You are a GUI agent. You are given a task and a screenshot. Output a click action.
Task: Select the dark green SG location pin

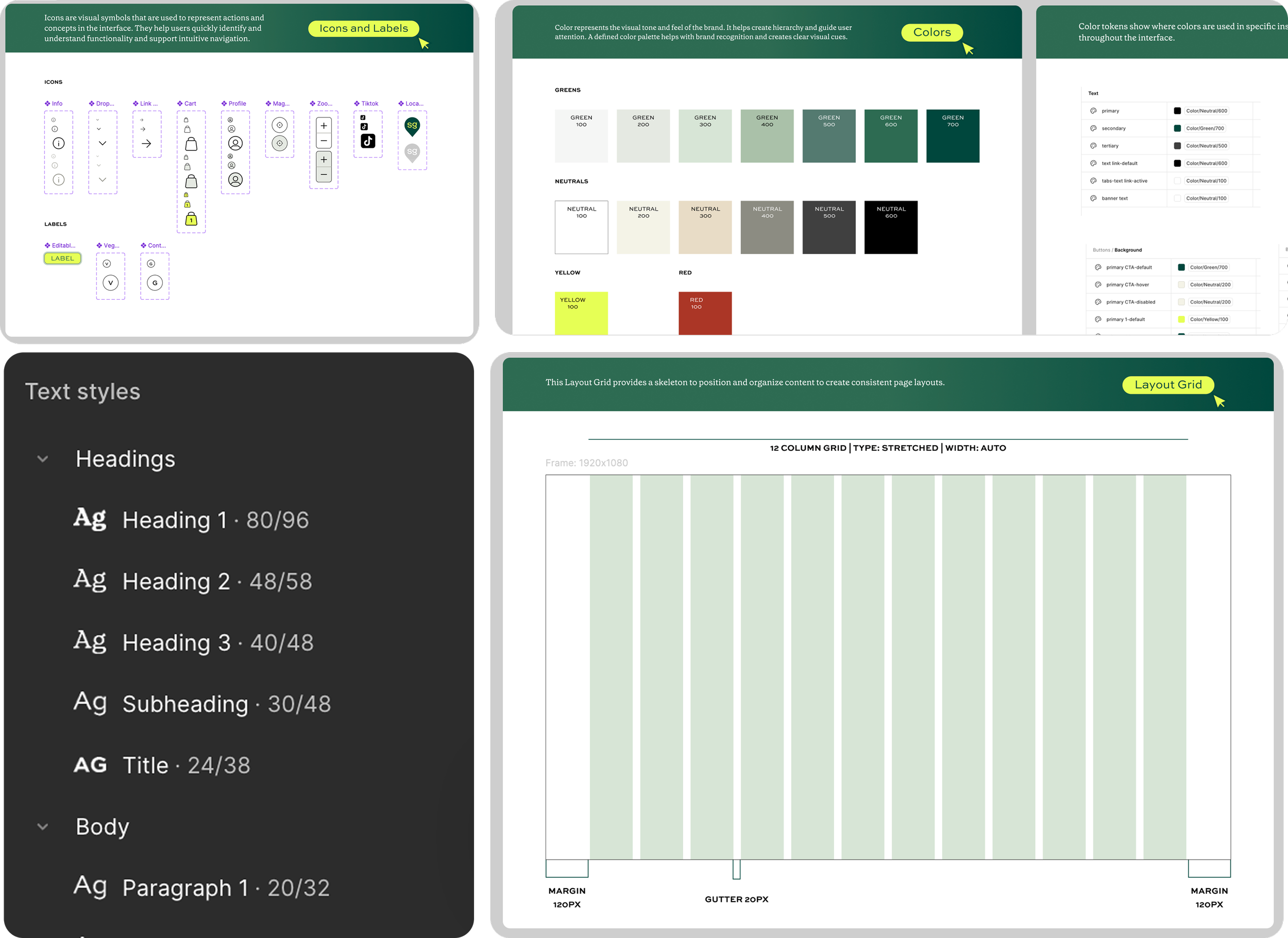point(412,126)
